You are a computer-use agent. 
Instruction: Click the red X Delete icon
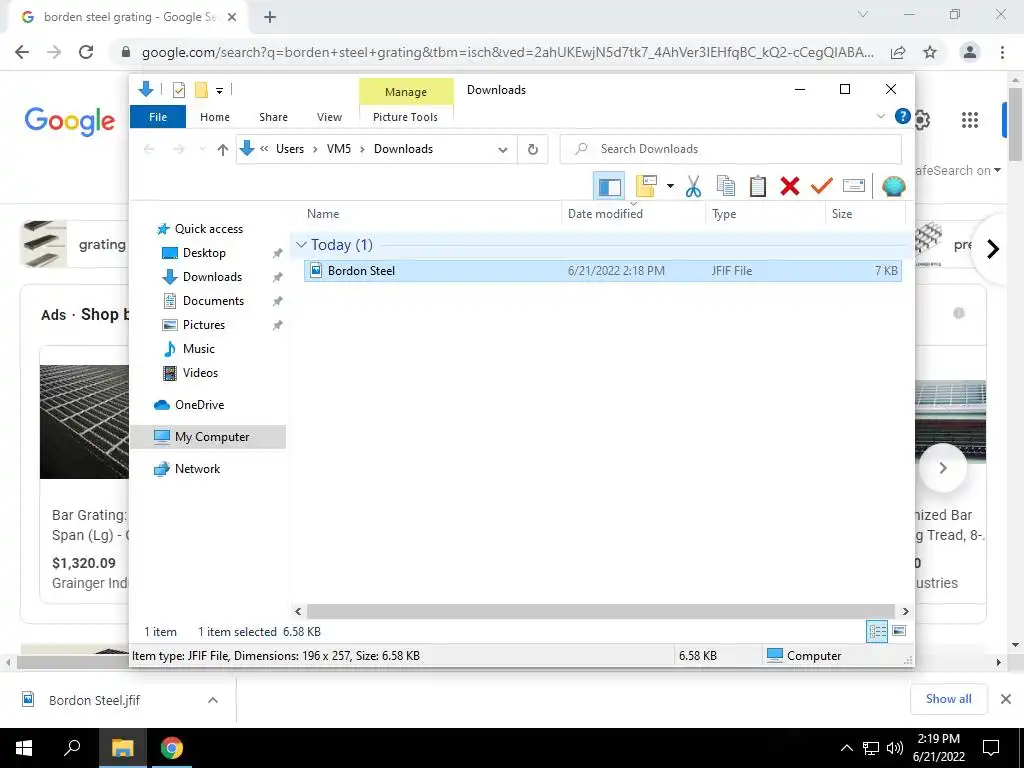coord(790,187)
